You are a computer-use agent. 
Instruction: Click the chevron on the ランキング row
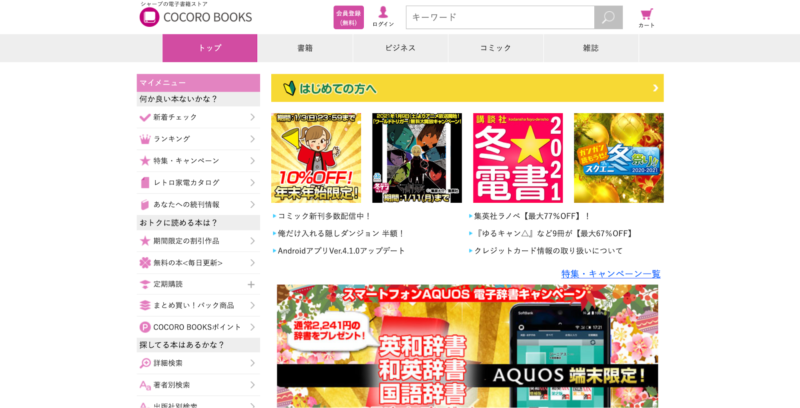[253, 139]
